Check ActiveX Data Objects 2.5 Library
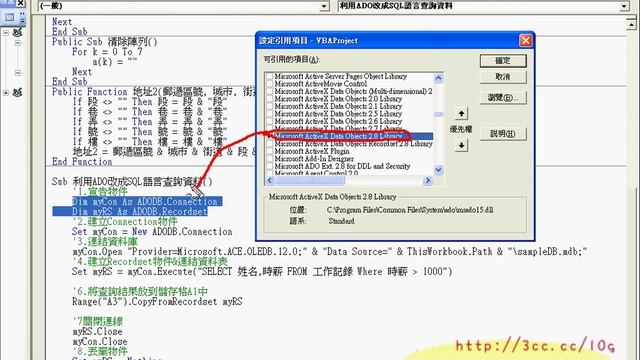The image size is (640, 360). (269, 114)
